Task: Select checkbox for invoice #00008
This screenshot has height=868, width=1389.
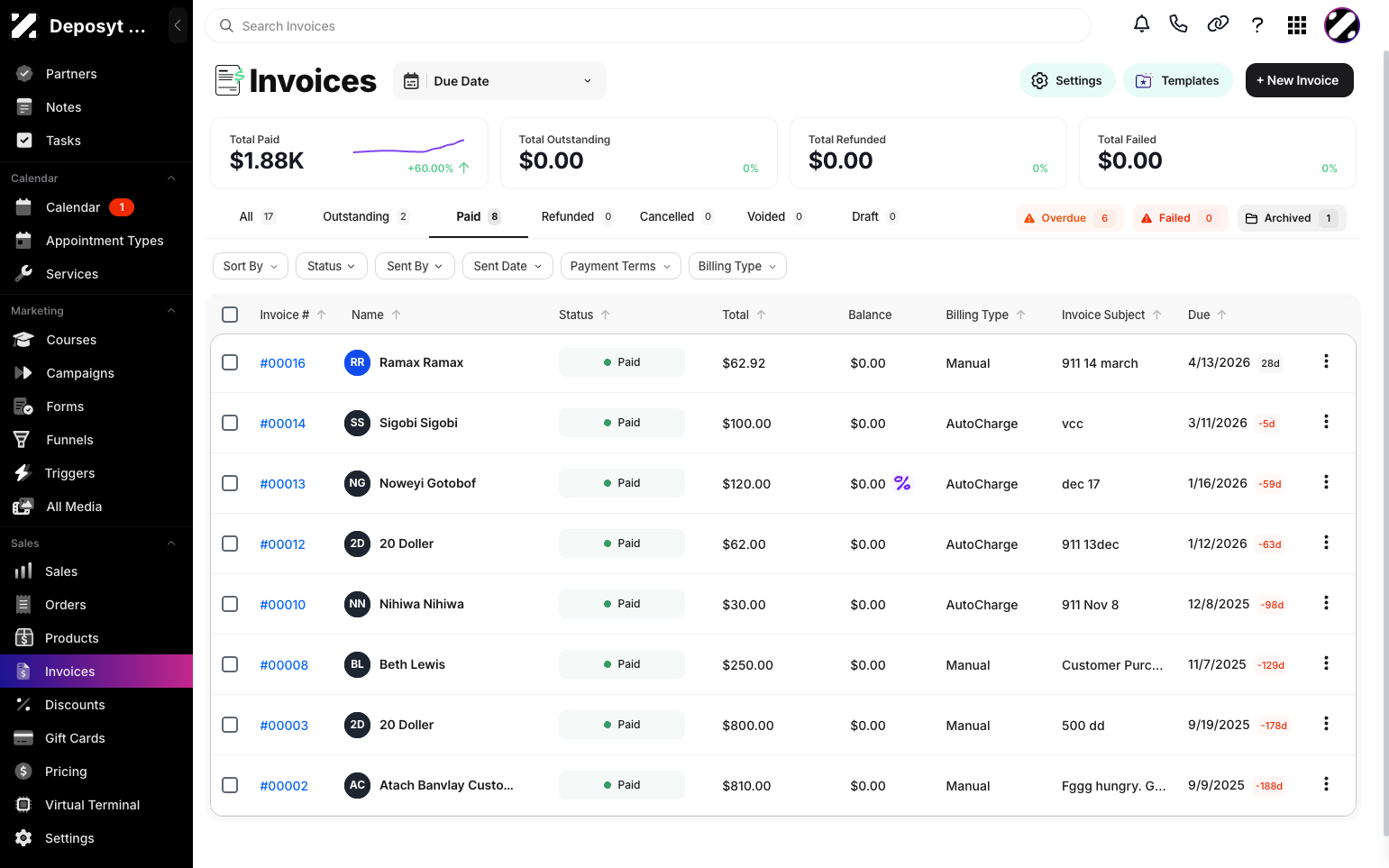Action: [230, 664]
